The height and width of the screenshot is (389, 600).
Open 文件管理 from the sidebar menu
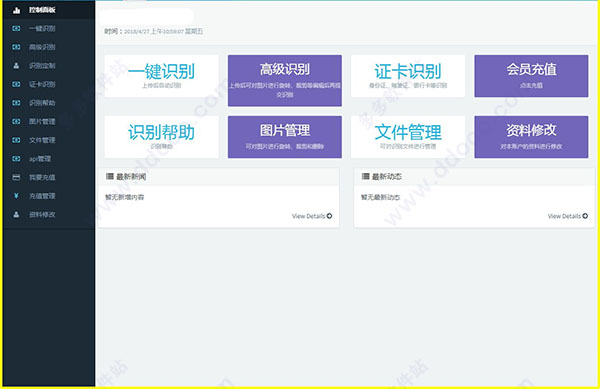coord(42,140)
